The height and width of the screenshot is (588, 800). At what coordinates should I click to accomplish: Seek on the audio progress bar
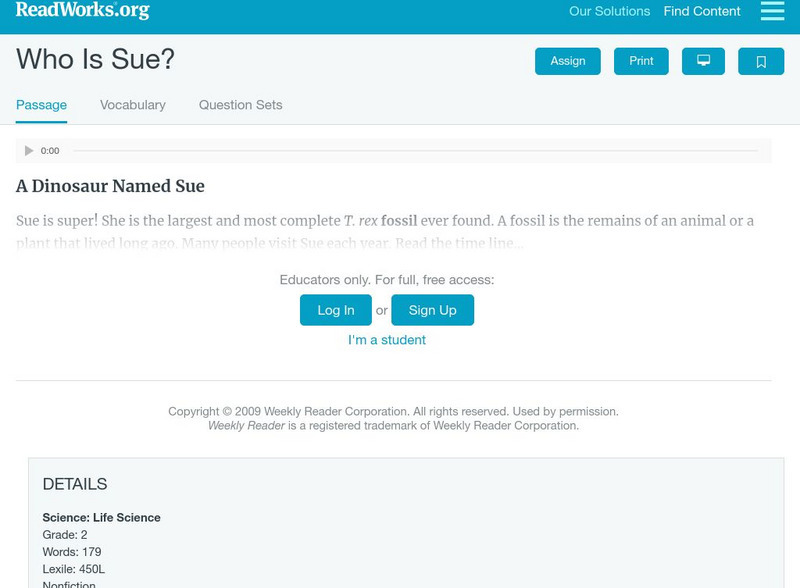(415, 151)
